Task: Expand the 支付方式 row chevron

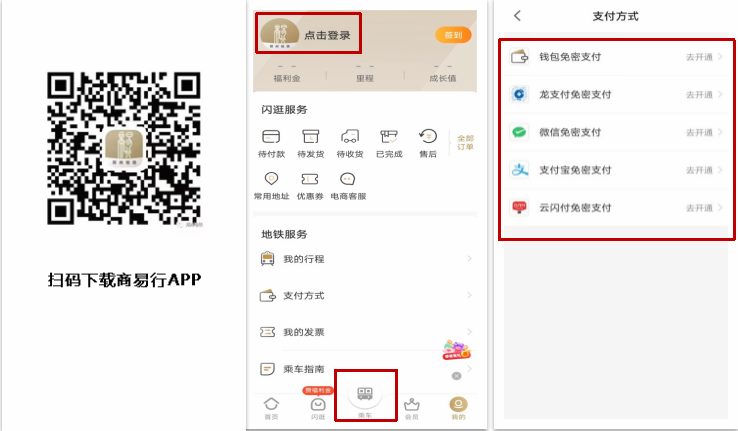Action: pyautogui.click(x=469, y=295)
